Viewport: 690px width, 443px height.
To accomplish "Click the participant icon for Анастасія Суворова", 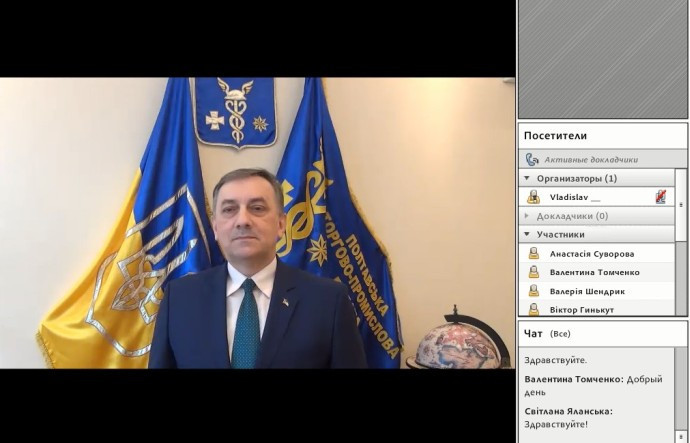I will coord(534,254).
